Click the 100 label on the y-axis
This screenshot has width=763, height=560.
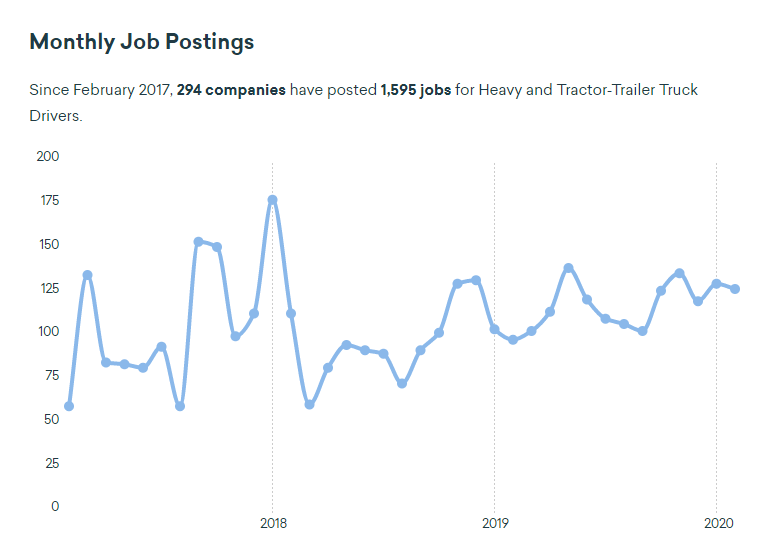pyautogui.click(x=48, y=331)
